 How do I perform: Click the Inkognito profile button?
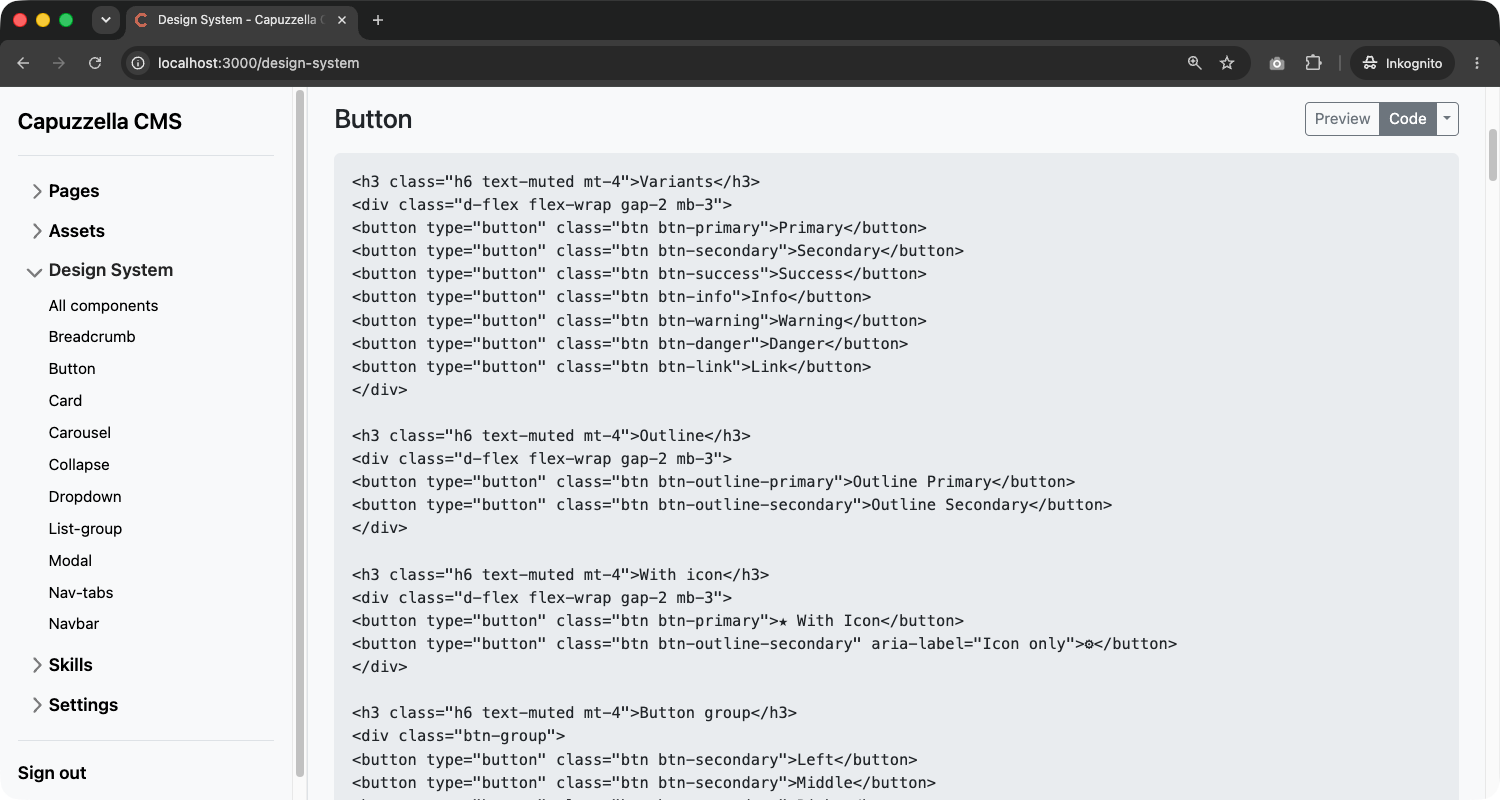tap(1404, 63)
